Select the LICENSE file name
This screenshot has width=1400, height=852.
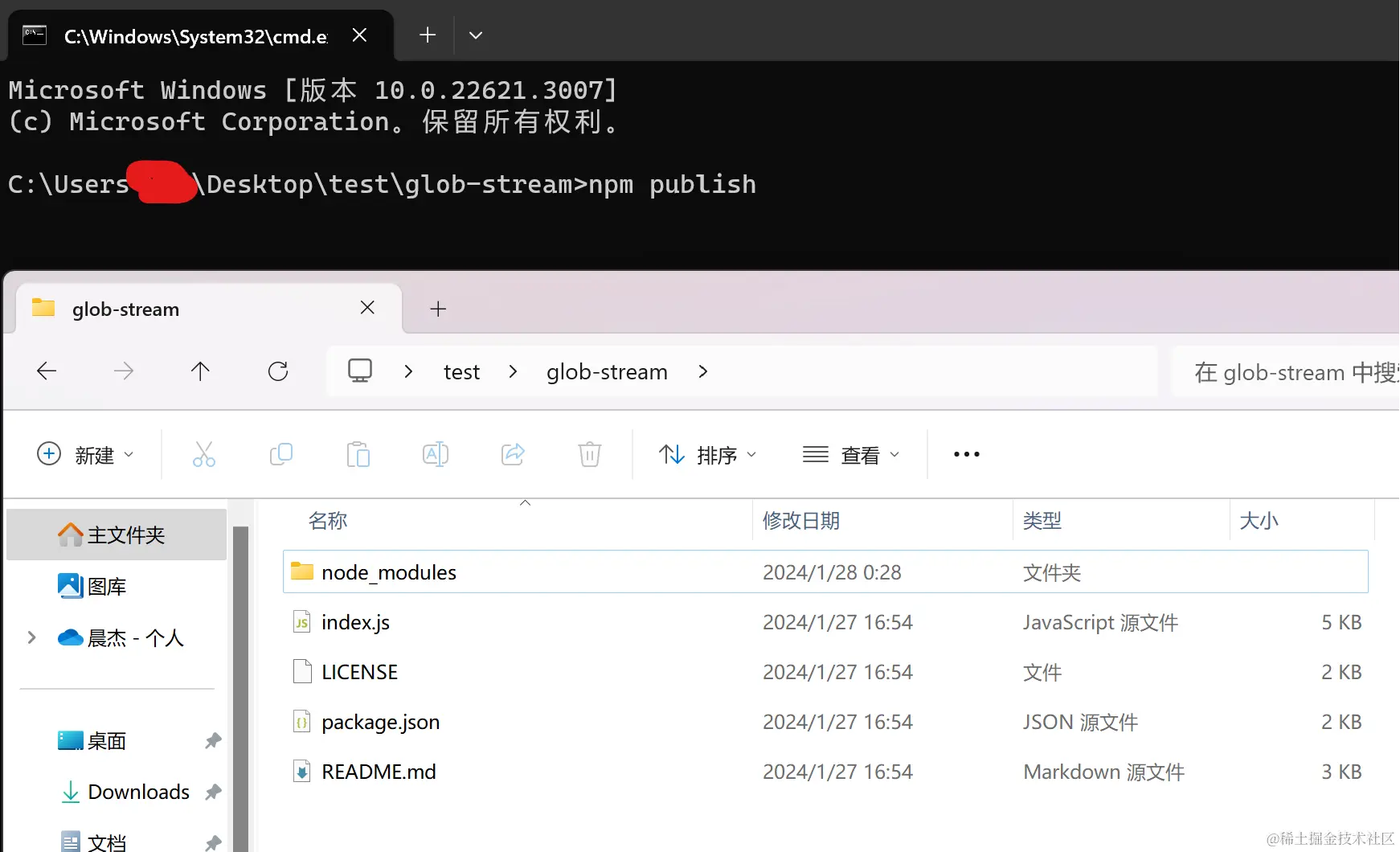tap(359, 672)
